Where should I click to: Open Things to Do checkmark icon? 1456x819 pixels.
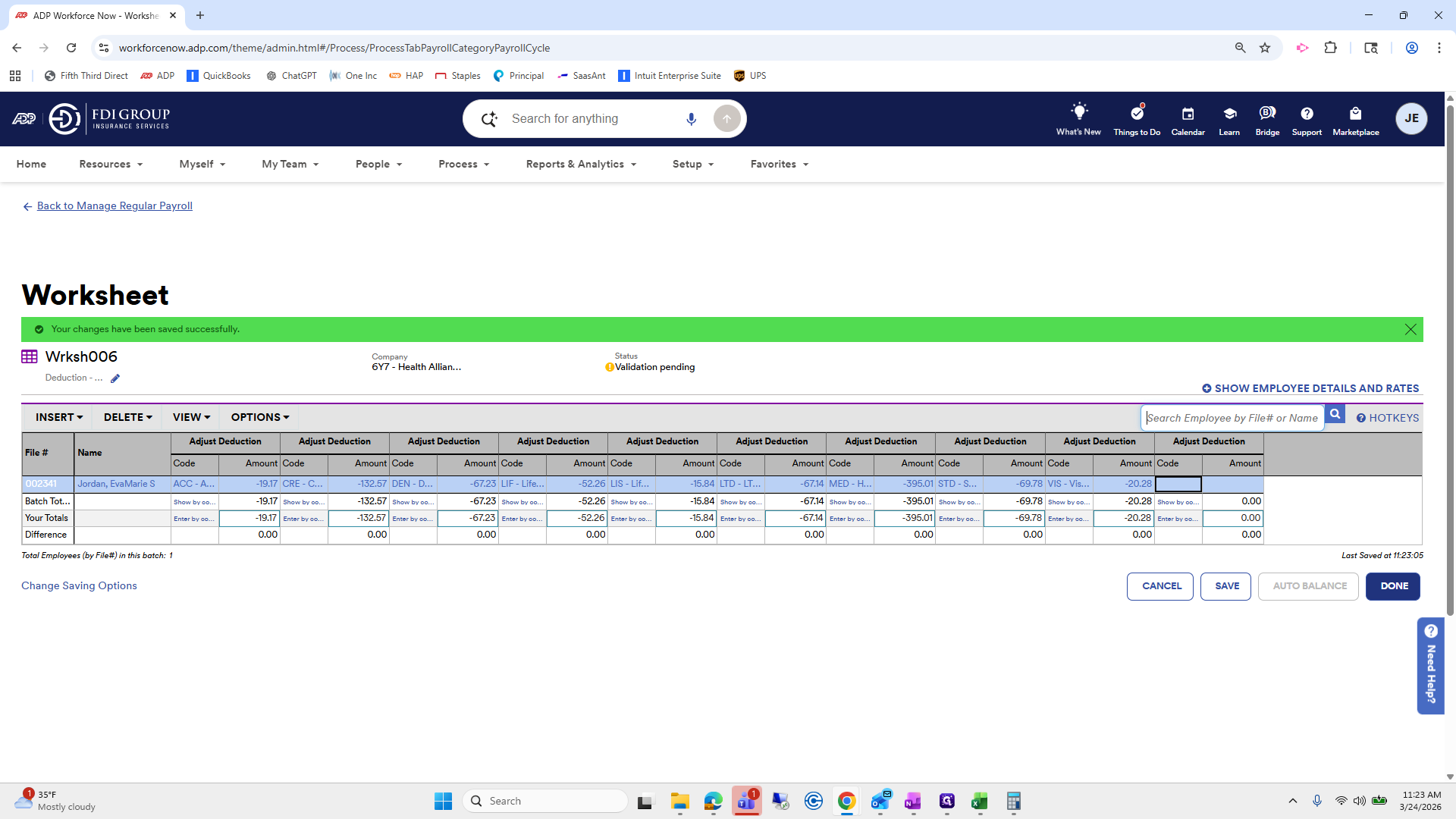coord(1136,114)
